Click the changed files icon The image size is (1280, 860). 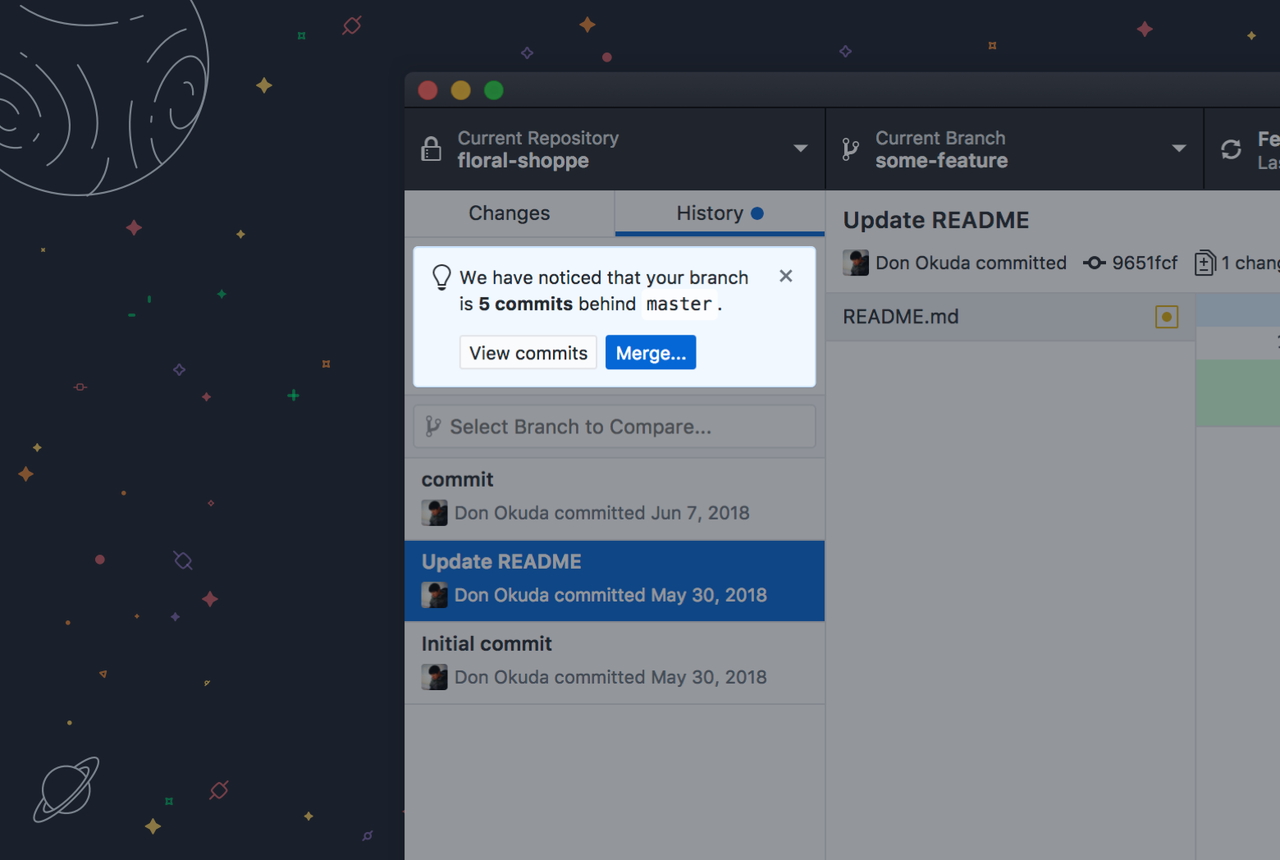point(1205,263)
